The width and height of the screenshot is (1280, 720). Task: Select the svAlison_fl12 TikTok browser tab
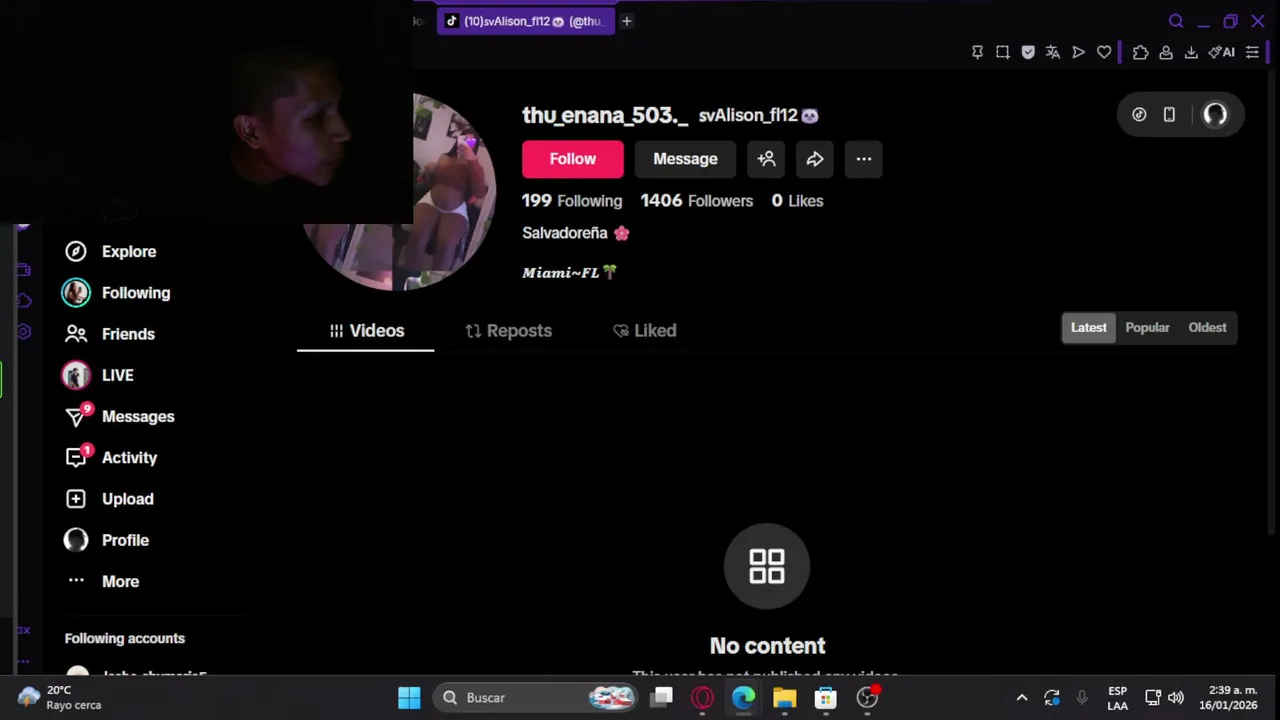[525, 21]
